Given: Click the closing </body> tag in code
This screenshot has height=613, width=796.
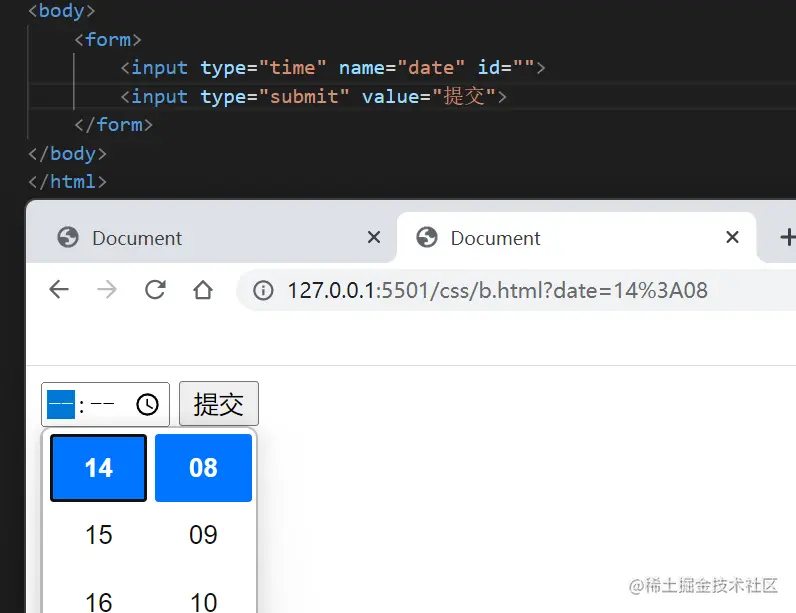Looking at the screenshot, I should [67, 153].
